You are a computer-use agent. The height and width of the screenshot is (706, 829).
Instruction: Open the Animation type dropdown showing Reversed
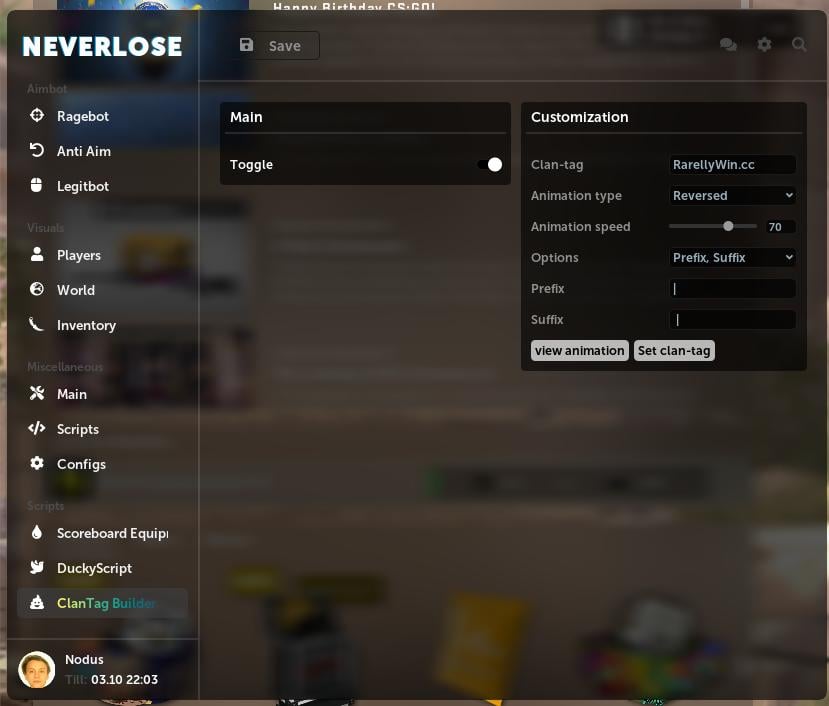(x=733, y=195)
